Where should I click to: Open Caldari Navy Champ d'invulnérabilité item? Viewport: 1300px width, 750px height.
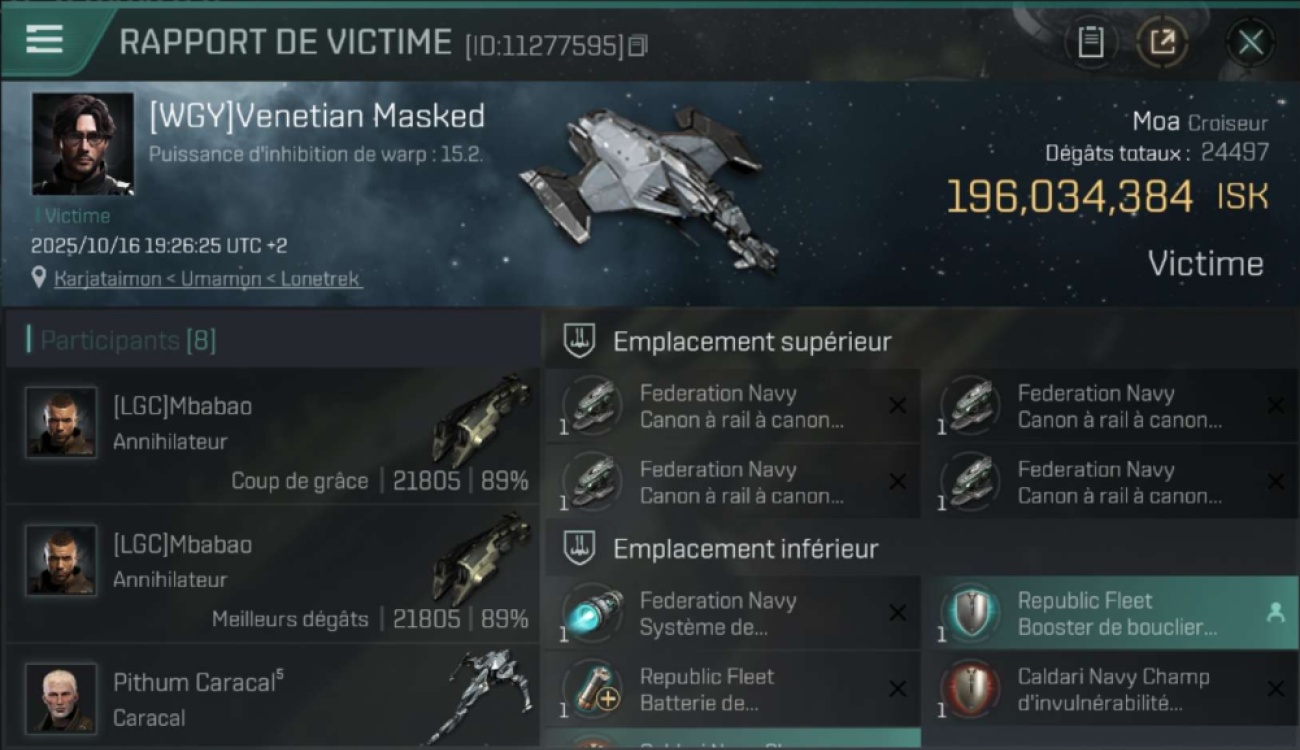(1116, 690)
